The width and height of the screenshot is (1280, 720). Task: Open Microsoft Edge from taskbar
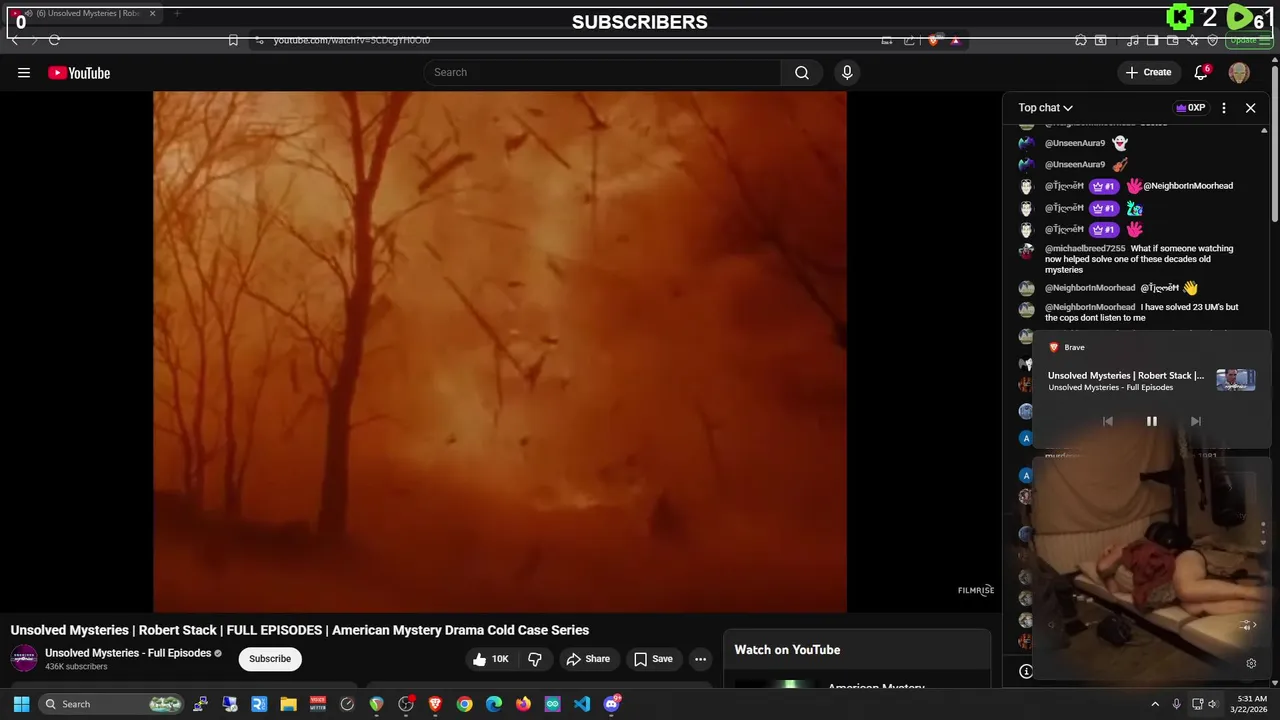[x=494, y=704]
